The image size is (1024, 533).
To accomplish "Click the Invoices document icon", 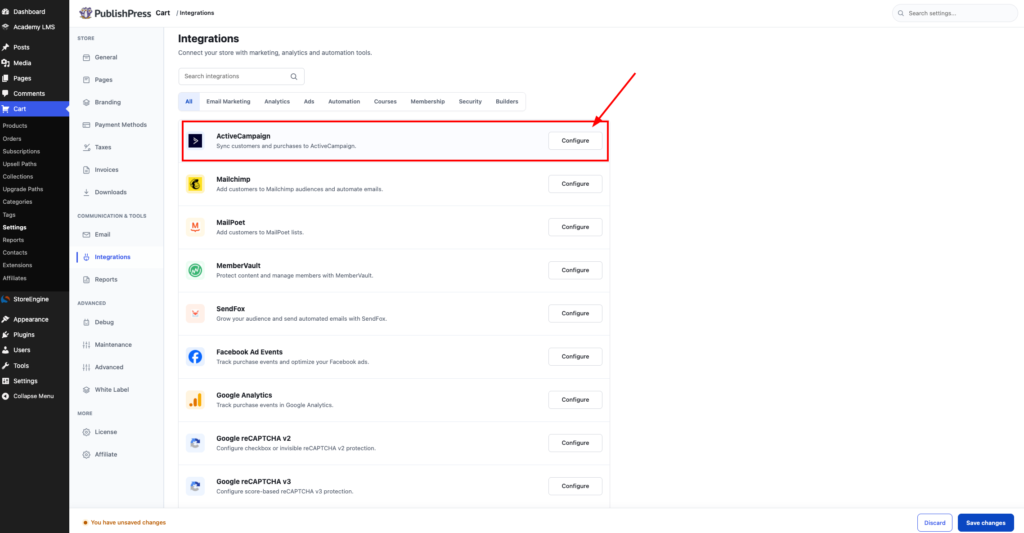I will click(86, 170).
